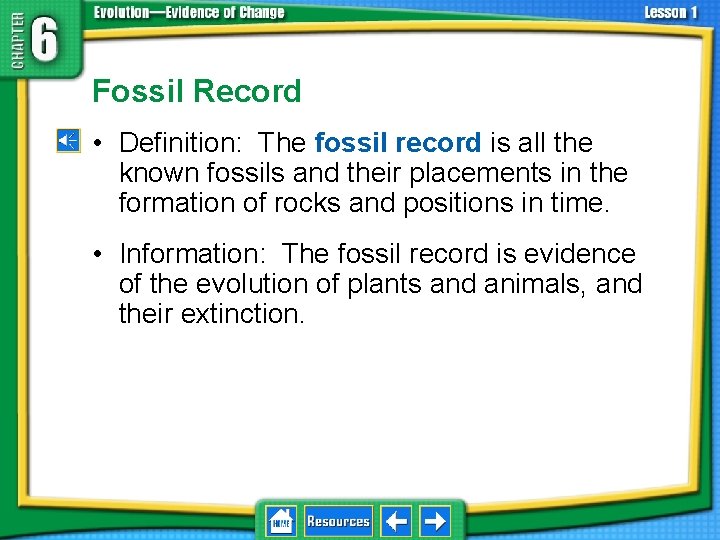Image resolution: width=720 pixels, height=540 pixels.
Task: Click the word 'evidence' in second bullet
Action: coord(579,253)
